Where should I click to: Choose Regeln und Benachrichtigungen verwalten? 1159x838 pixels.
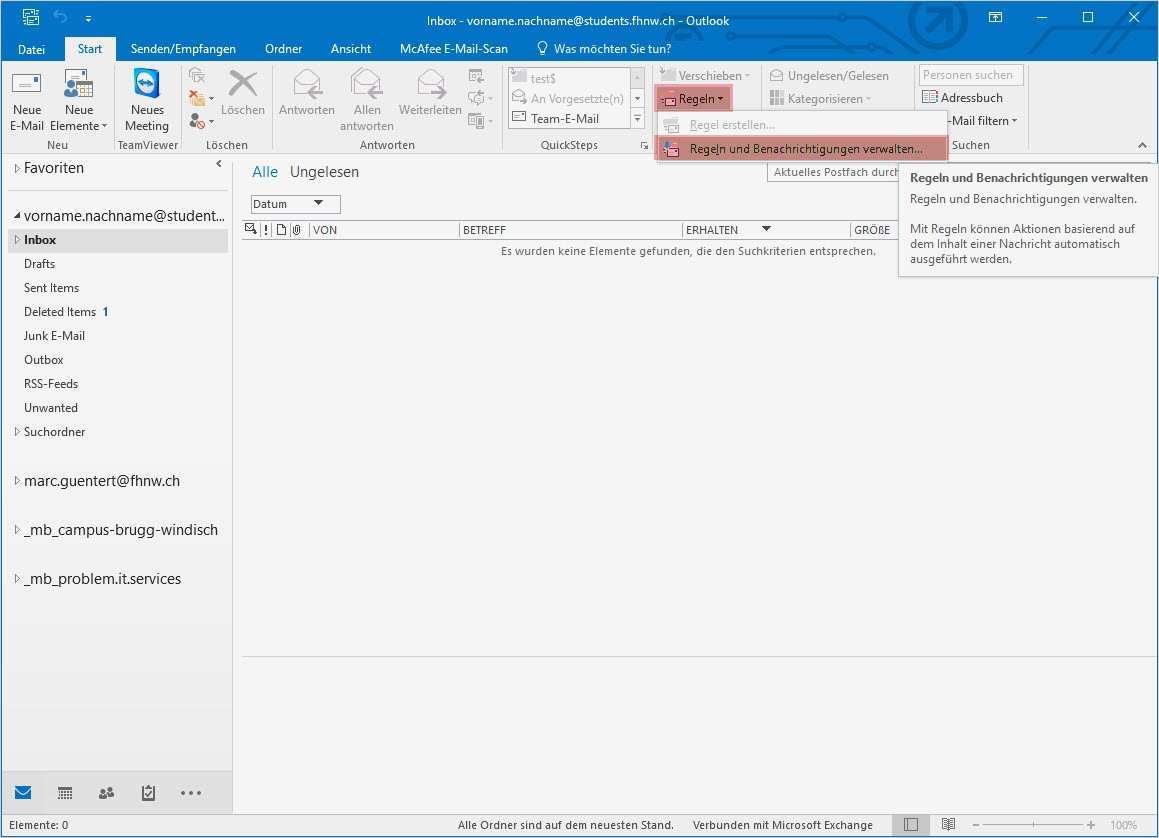tap(805, 149)
